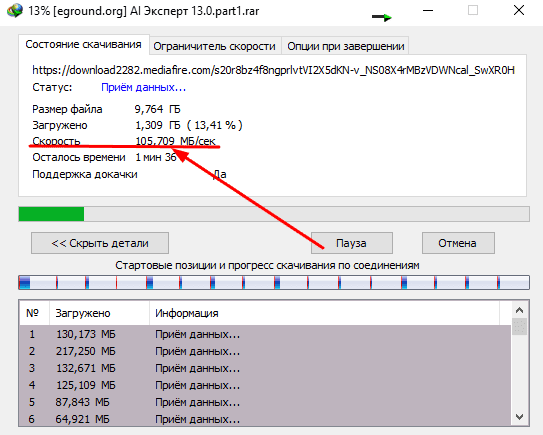Open the Опции при завершении tab
543x435 pixels.
coord(346,46)
